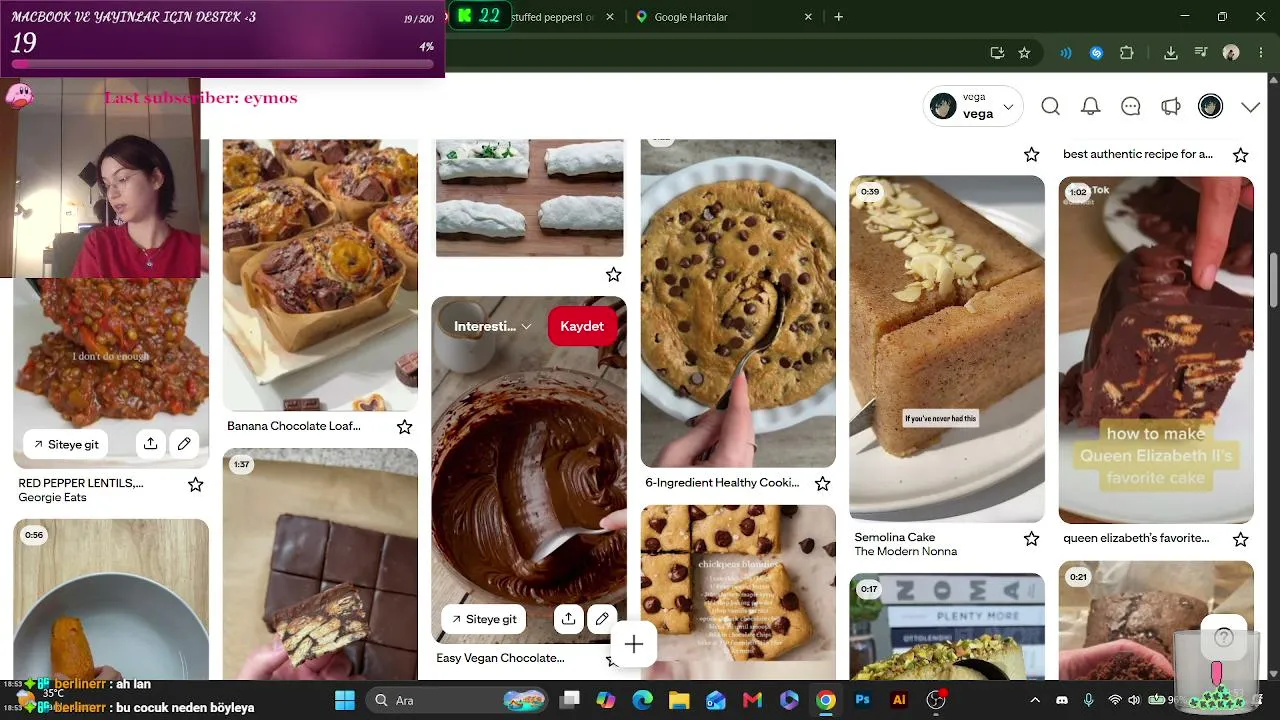Open the Banana Chocolate Loaf title

(294, 426)
